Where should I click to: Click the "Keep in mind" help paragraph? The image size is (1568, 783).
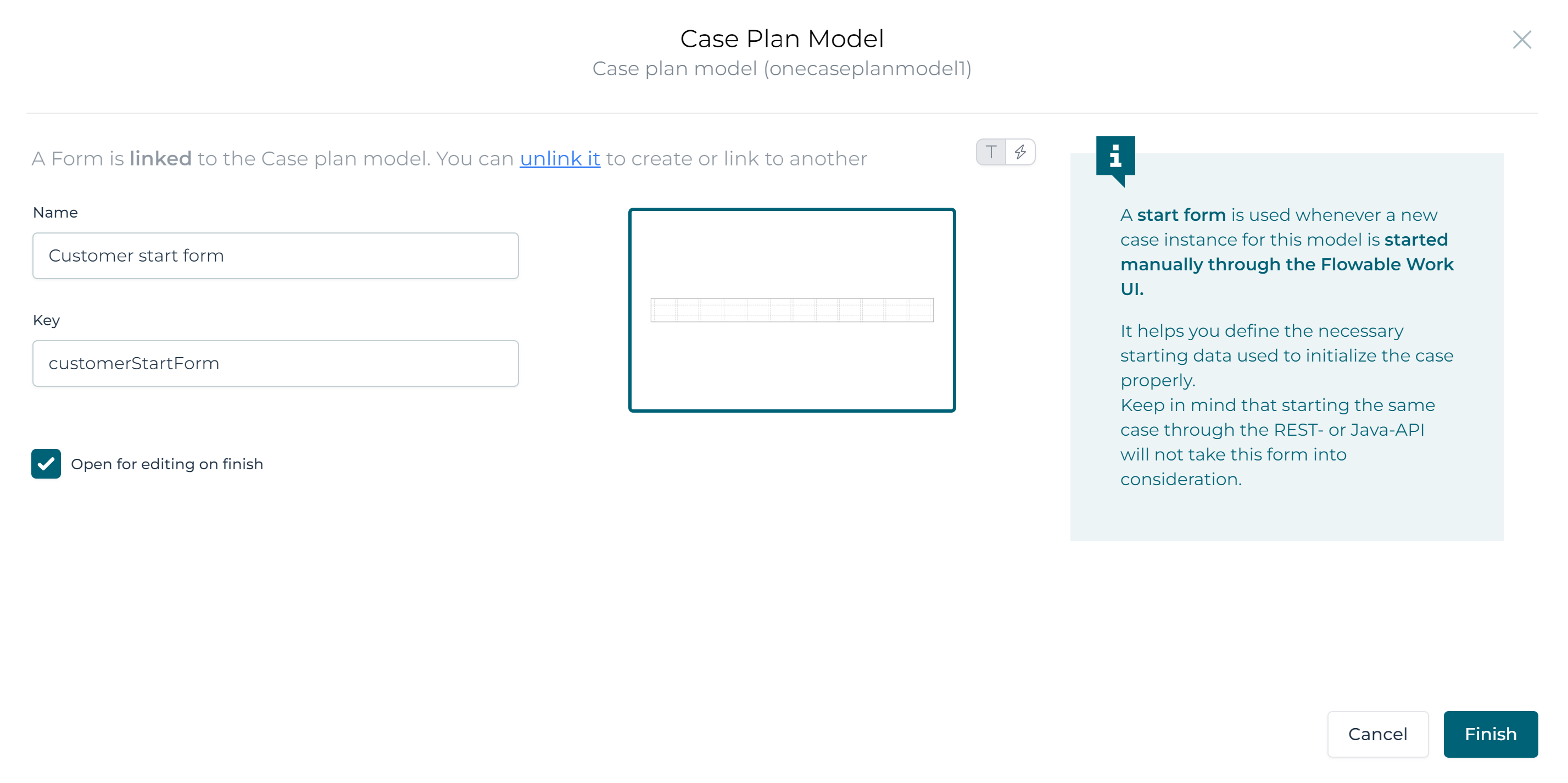pos(1277,442)
